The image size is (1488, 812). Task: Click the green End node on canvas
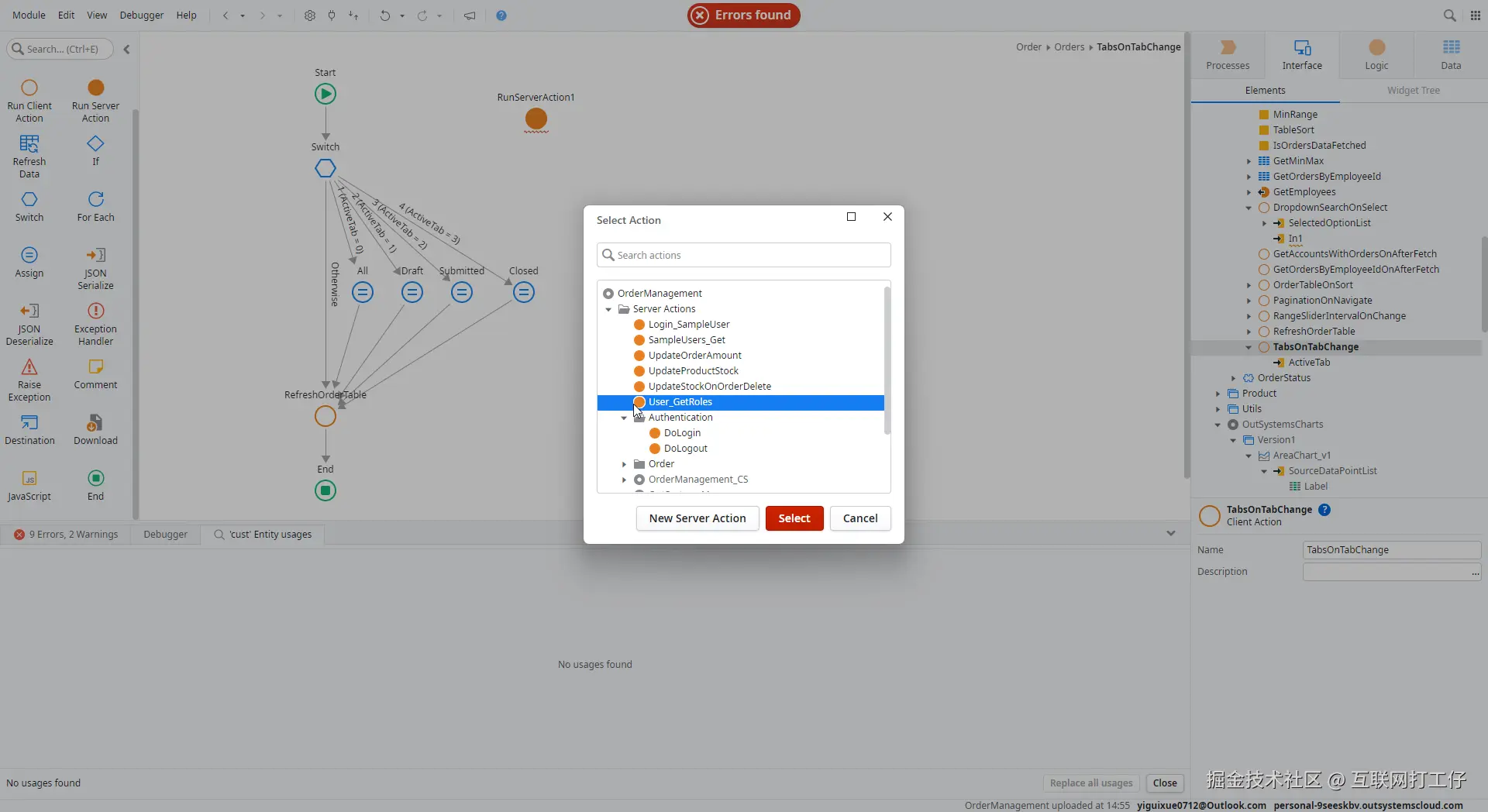325,490
